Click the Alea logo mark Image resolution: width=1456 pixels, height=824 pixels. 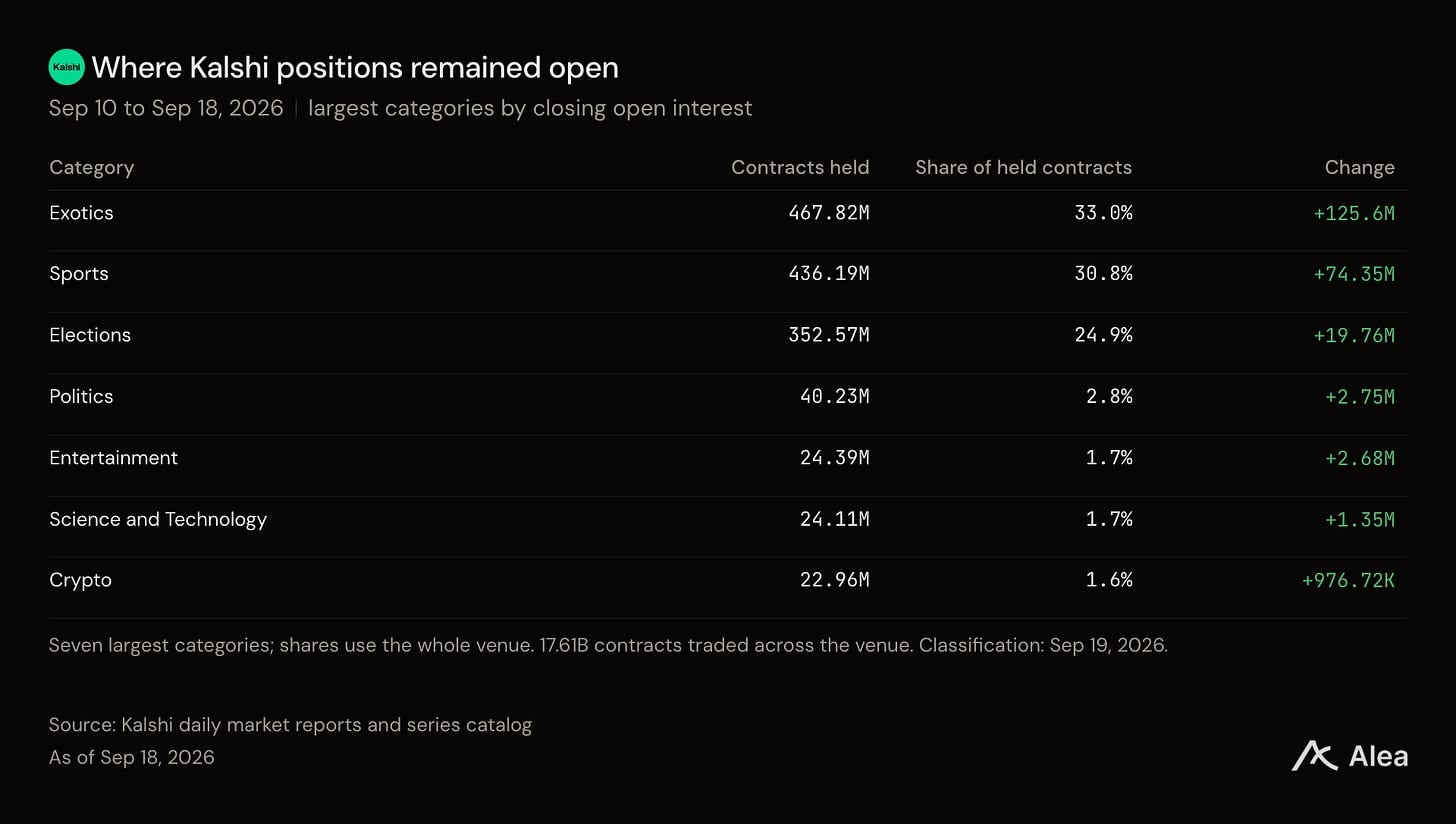coord(1314,756)
